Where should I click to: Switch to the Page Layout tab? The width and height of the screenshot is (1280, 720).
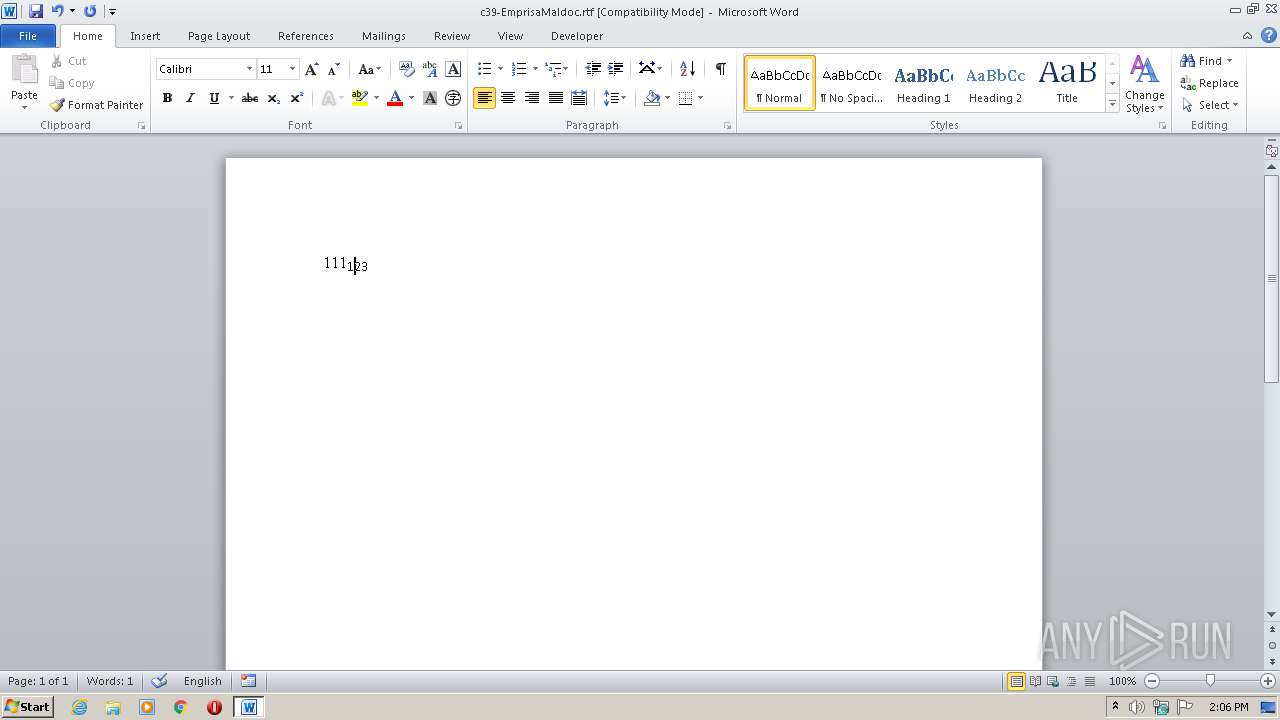point(218,36)
